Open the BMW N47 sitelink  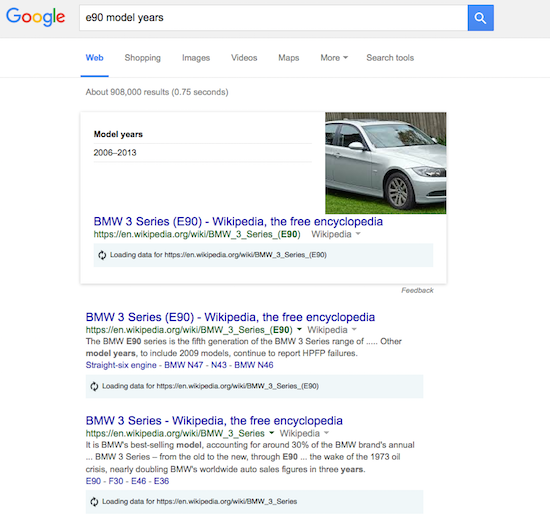click(183, 365)
